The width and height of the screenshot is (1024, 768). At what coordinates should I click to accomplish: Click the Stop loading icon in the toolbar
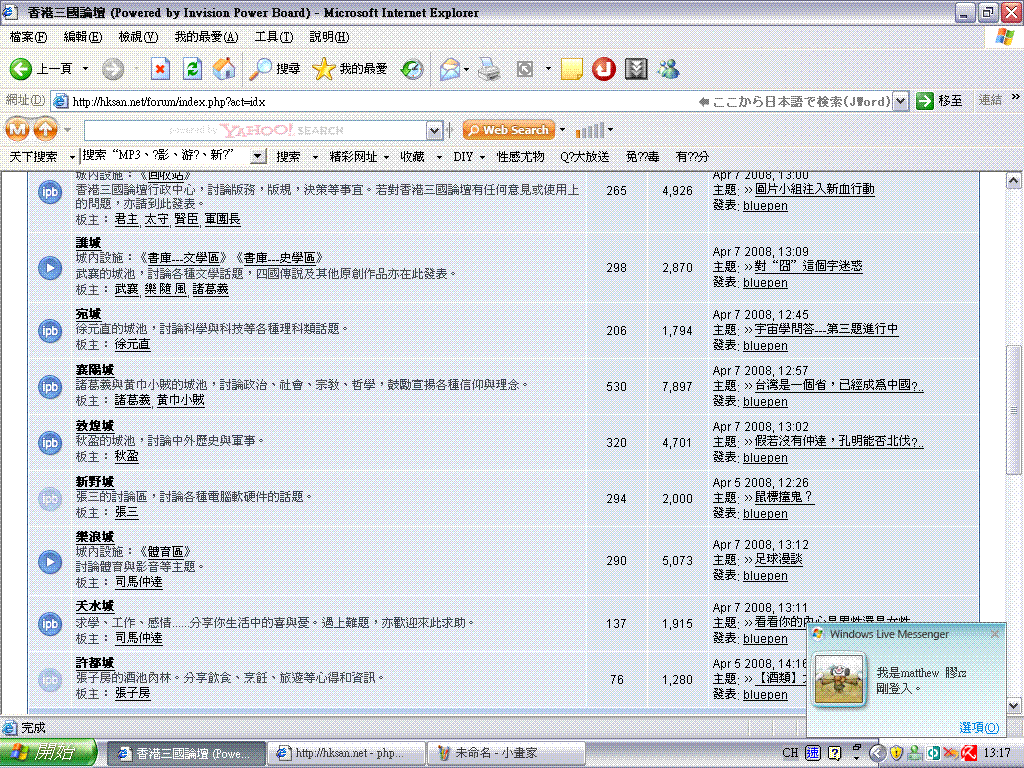160,69
